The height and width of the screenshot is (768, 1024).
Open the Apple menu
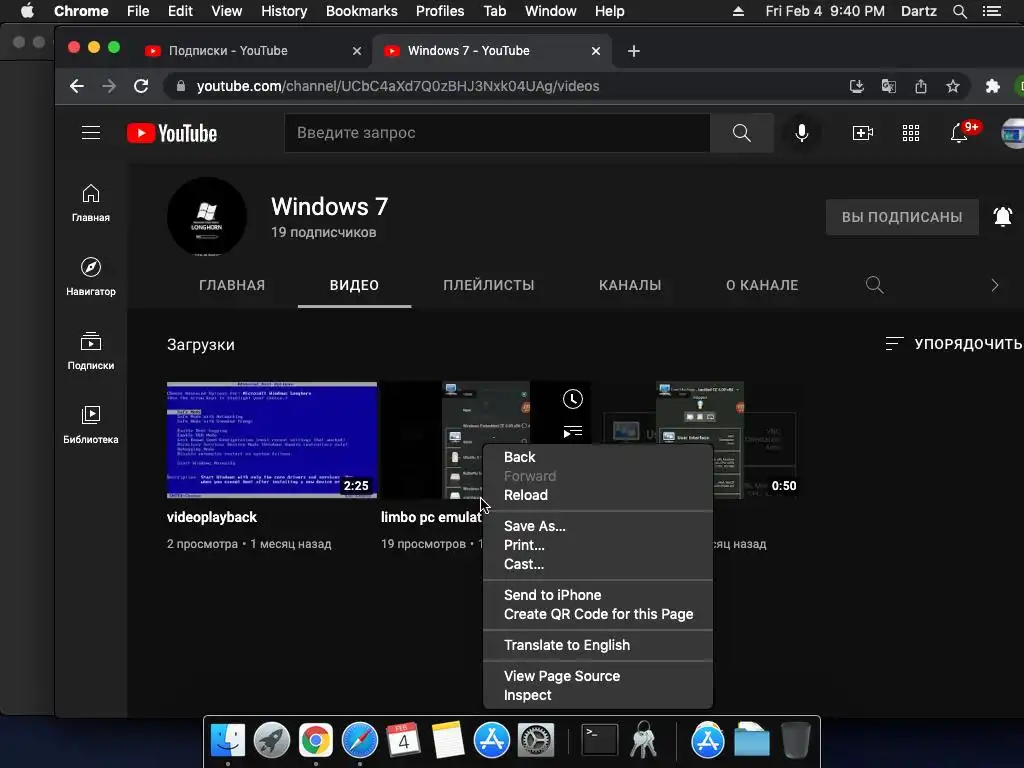27,11
